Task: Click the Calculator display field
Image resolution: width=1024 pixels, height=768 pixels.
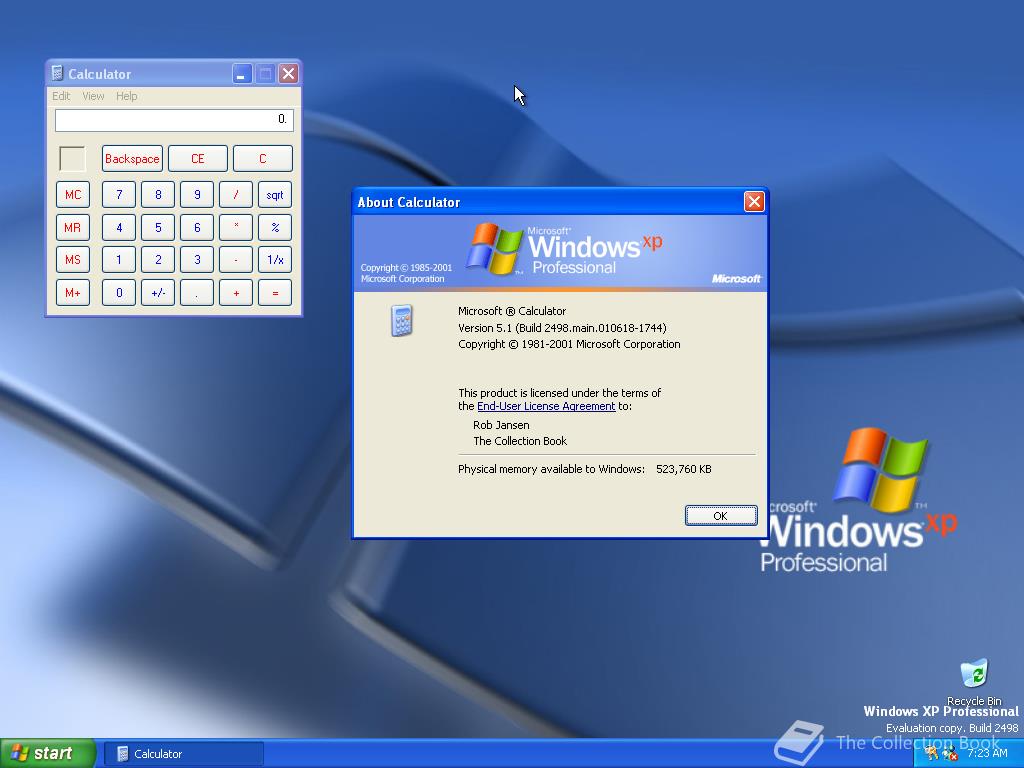Action: pyautogui.click(x=174, y=120)
